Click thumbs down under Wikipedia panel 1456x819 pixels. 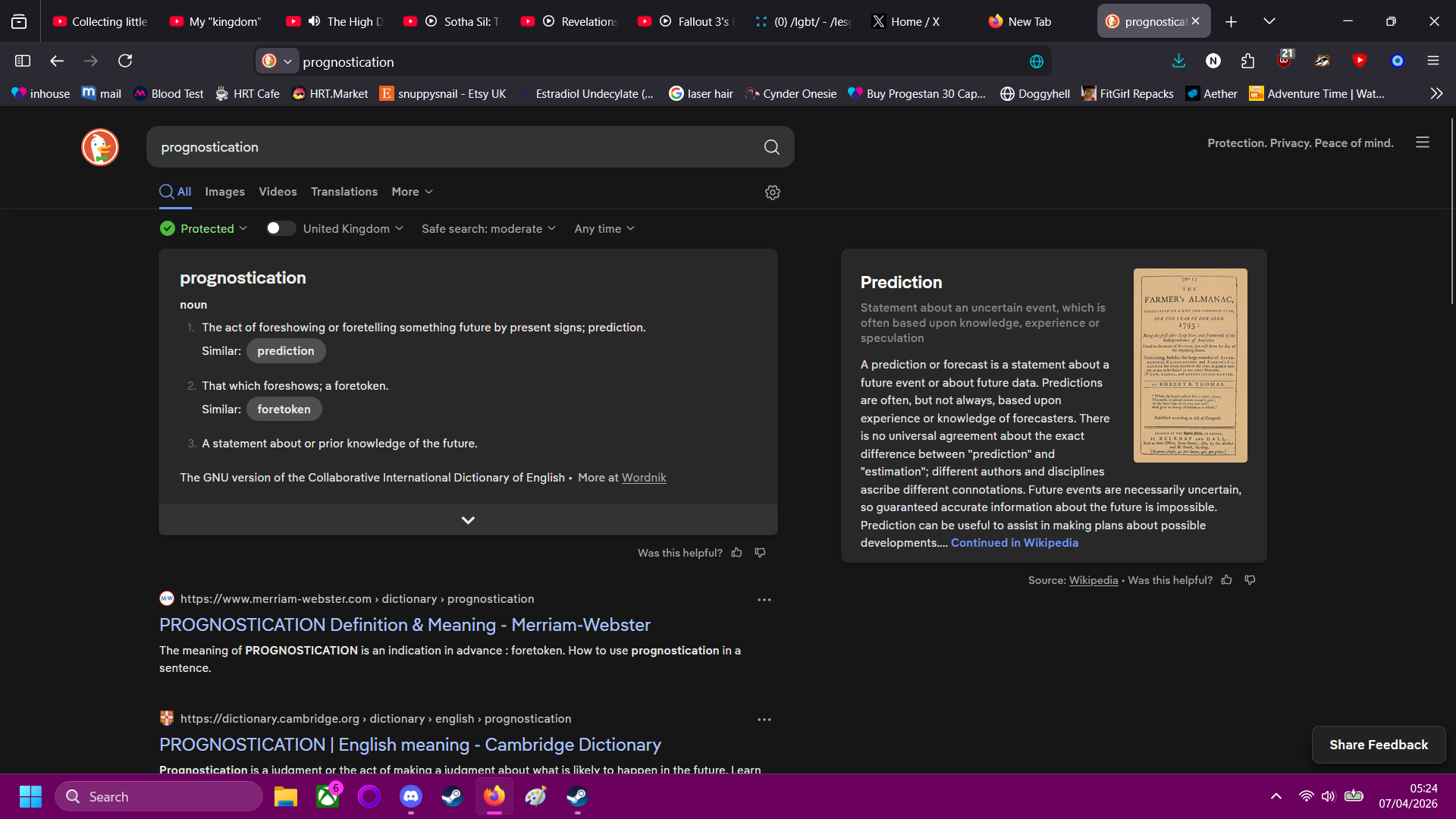click(1250, 580)
